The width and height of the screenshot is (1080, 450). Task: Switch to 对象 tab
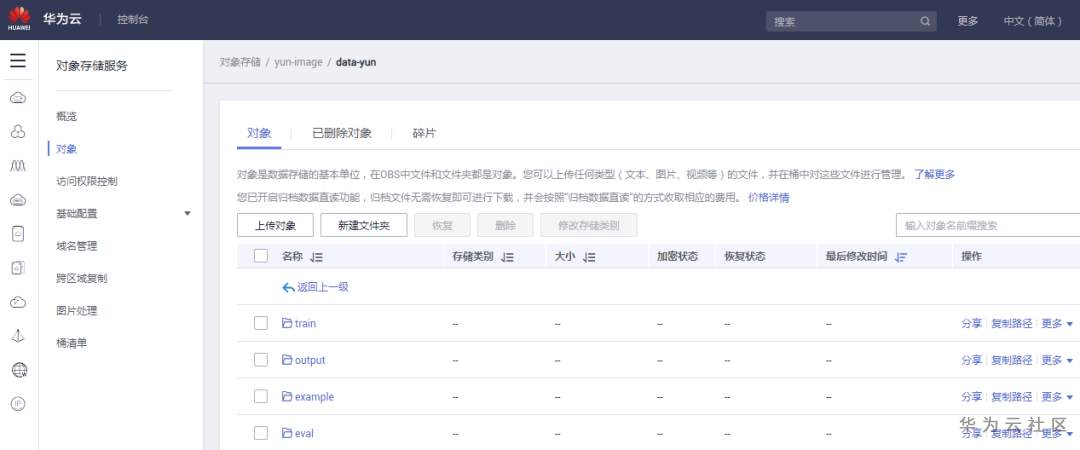coord(259,134)
